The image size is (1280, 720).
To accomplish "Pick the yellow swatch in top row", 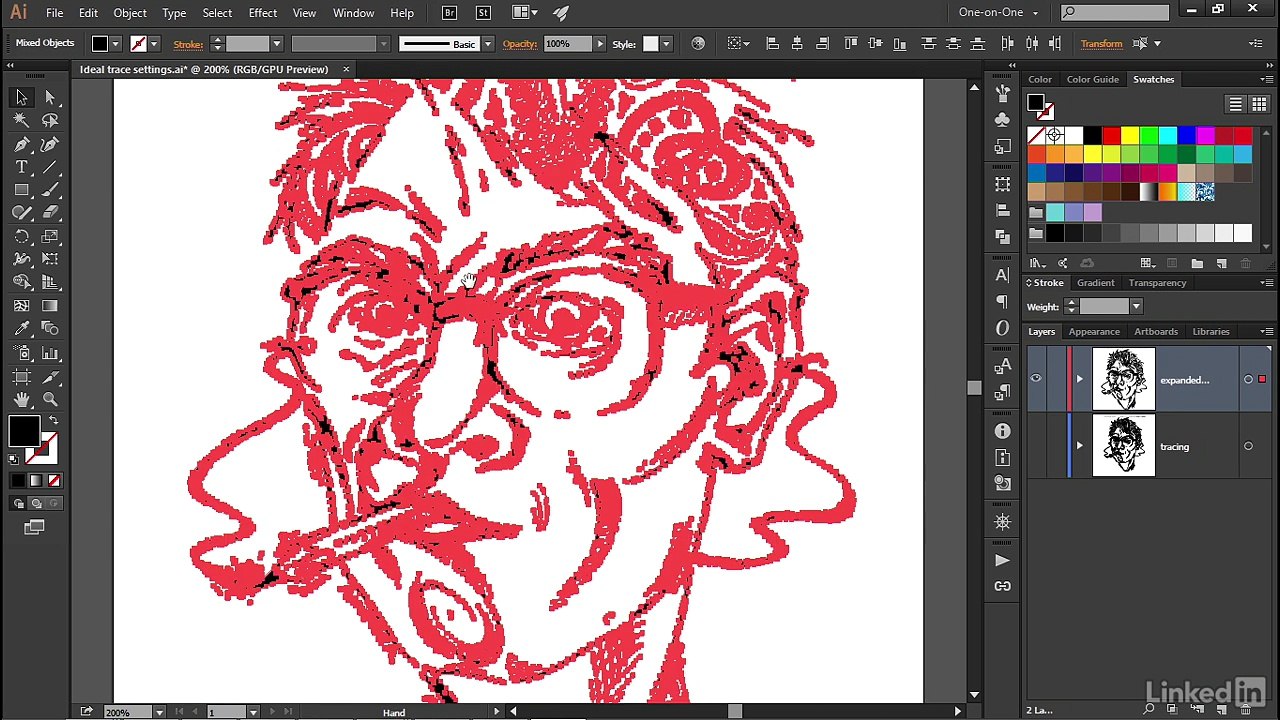I will click(1130, 135).
